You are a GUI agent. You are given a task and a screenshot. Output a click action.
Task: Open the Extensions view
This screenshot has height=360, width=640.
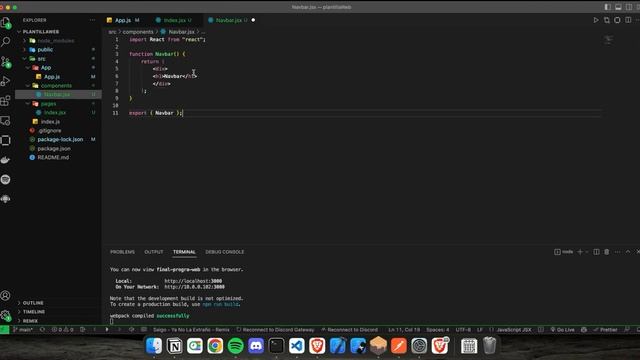pyautogui.click(x=6, y=101)
